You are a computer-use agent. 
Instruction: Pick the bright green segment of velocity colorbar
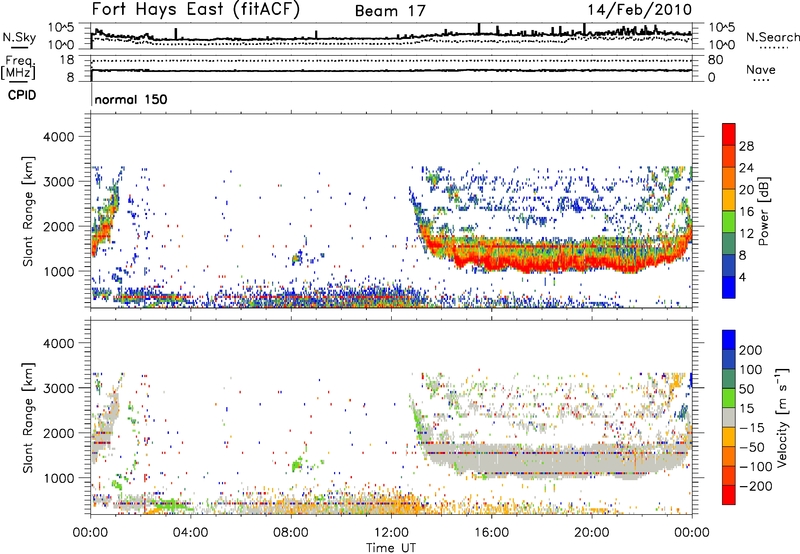tap(729, 398)
